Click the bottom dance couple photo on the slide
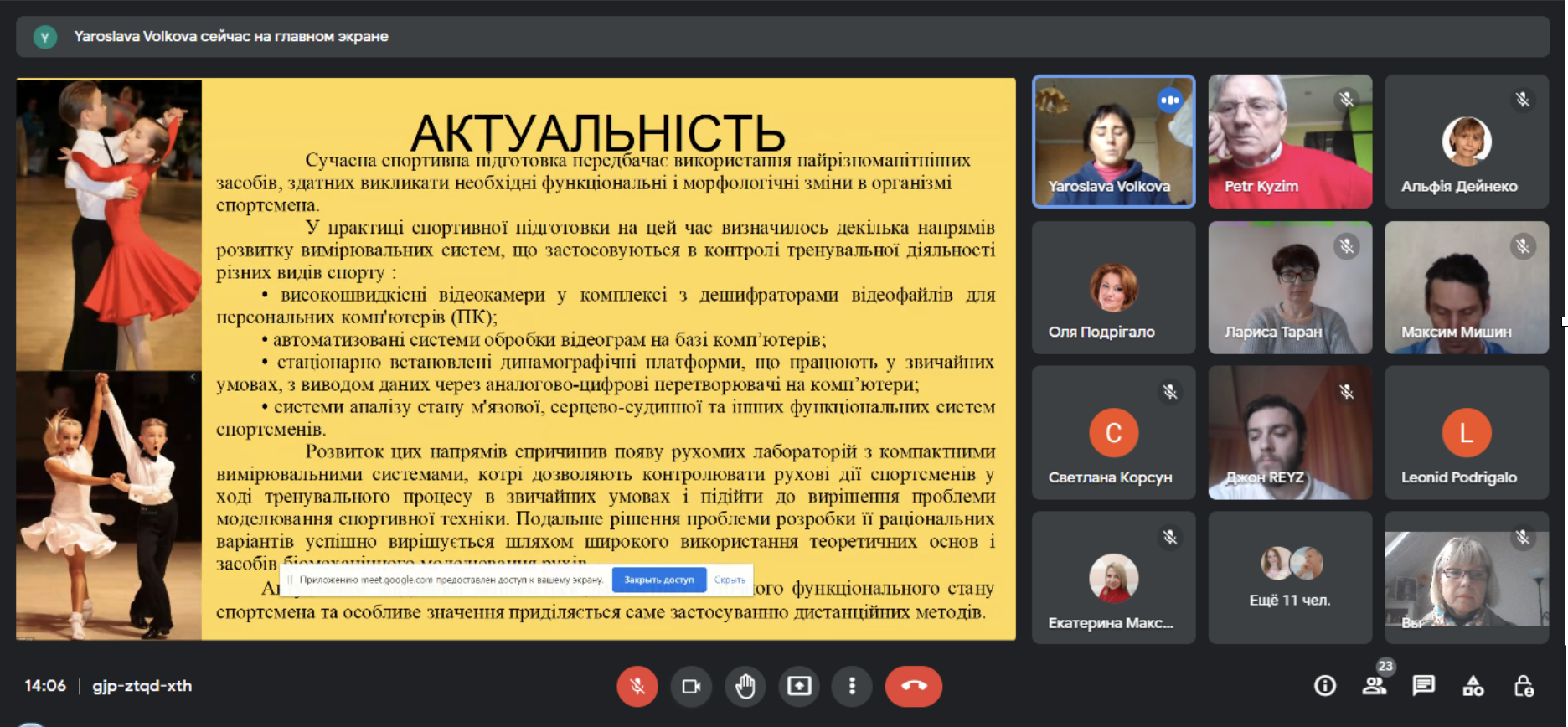 109,506
